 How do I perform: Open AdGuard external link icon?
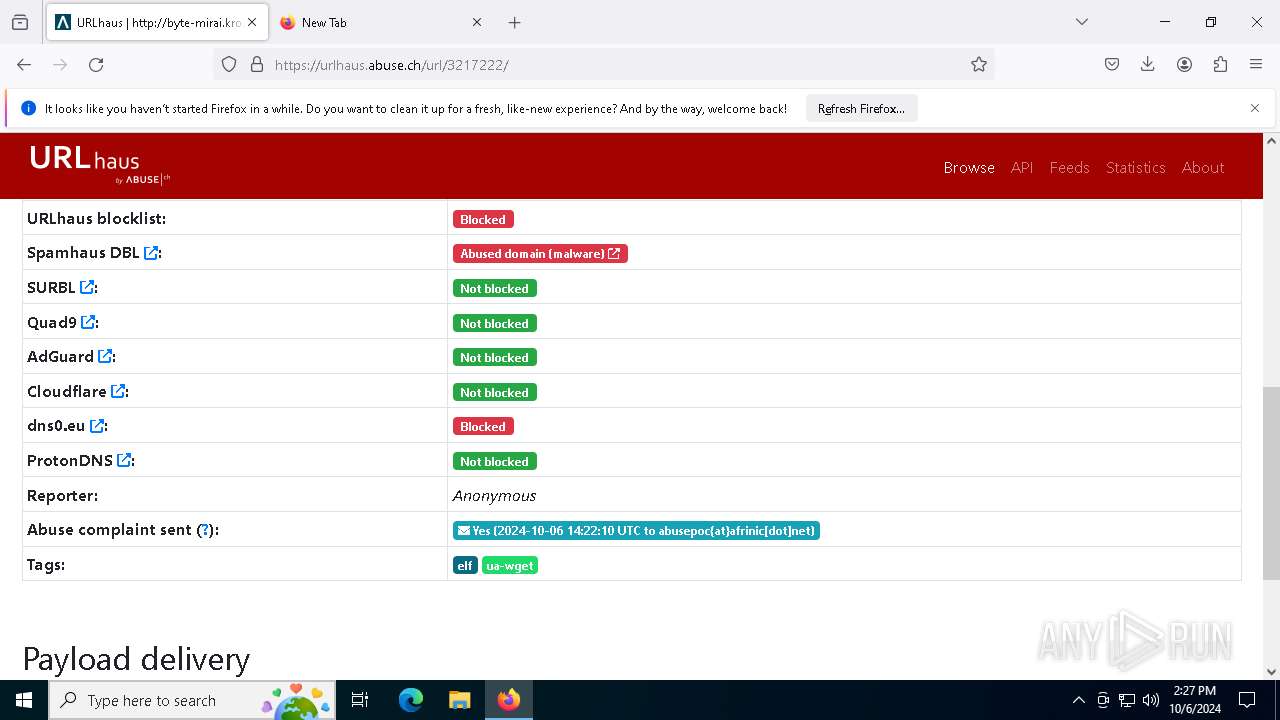[105, 357]
